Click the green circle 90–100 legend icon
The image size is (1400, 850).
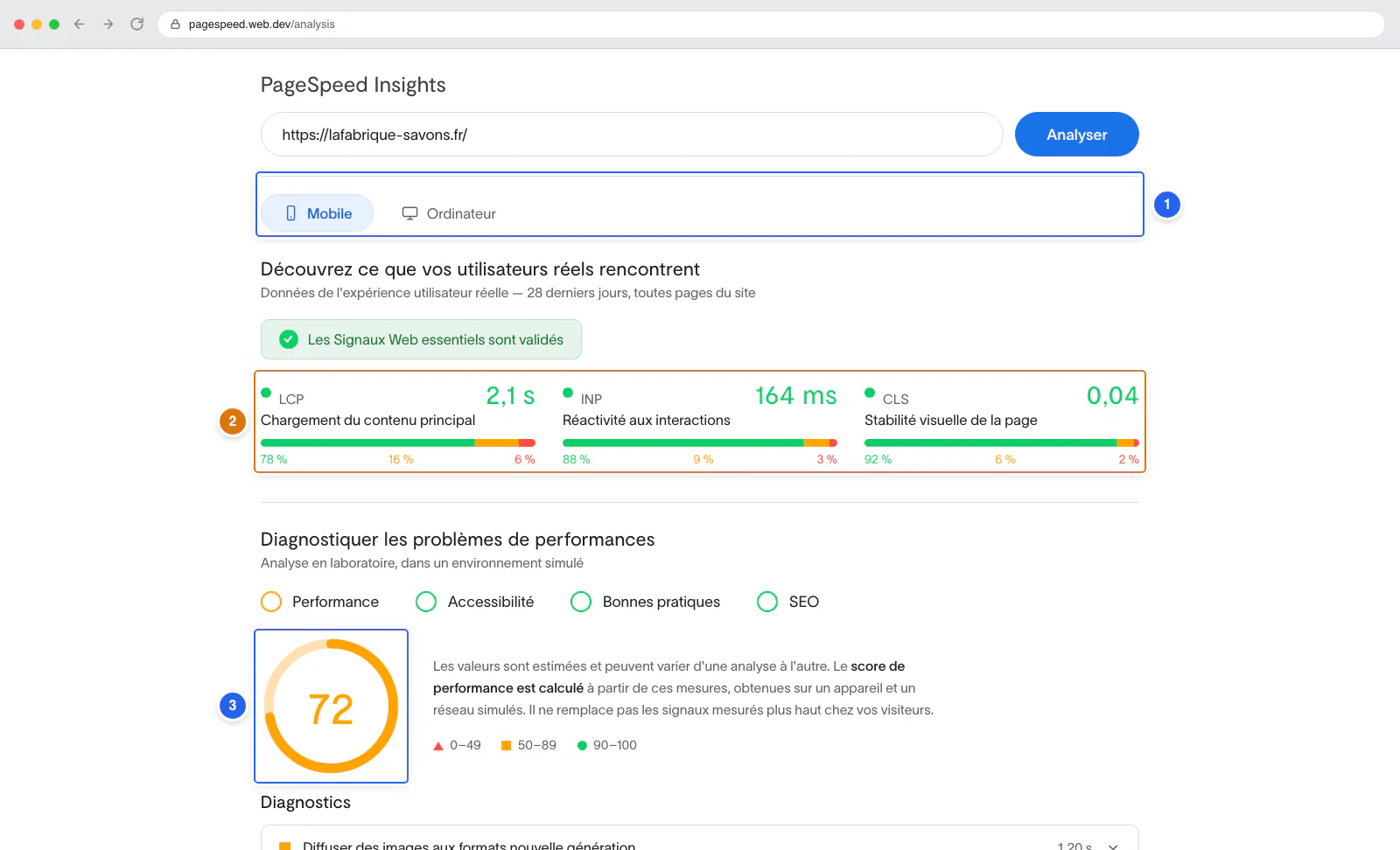[x=582, y=746]
